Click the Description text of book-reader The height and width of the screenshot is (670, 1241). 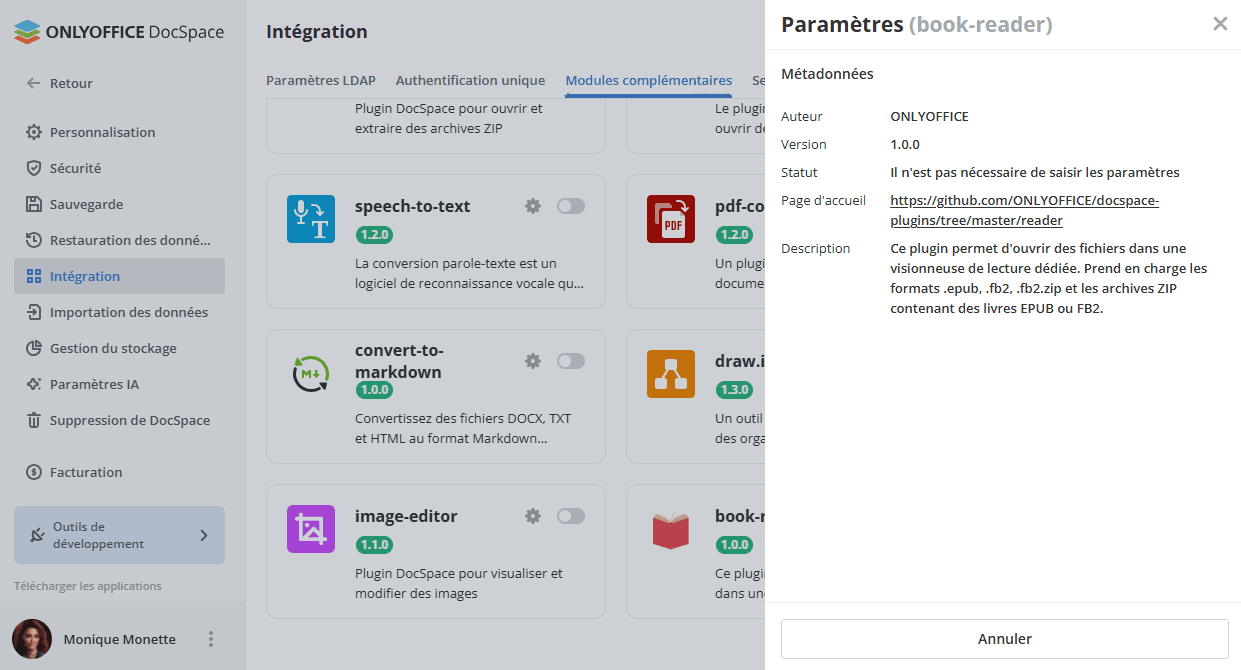coord(1049,278)
